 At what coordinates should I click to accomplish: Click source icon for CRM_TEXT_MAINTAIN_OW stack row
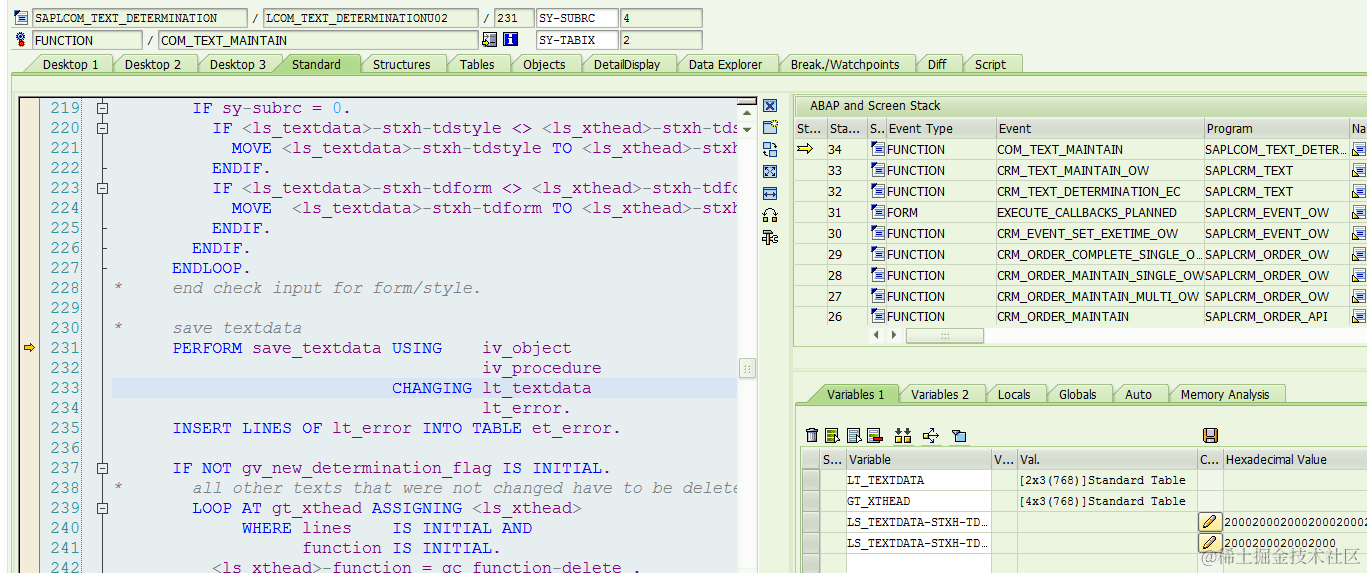coord(878,170)
